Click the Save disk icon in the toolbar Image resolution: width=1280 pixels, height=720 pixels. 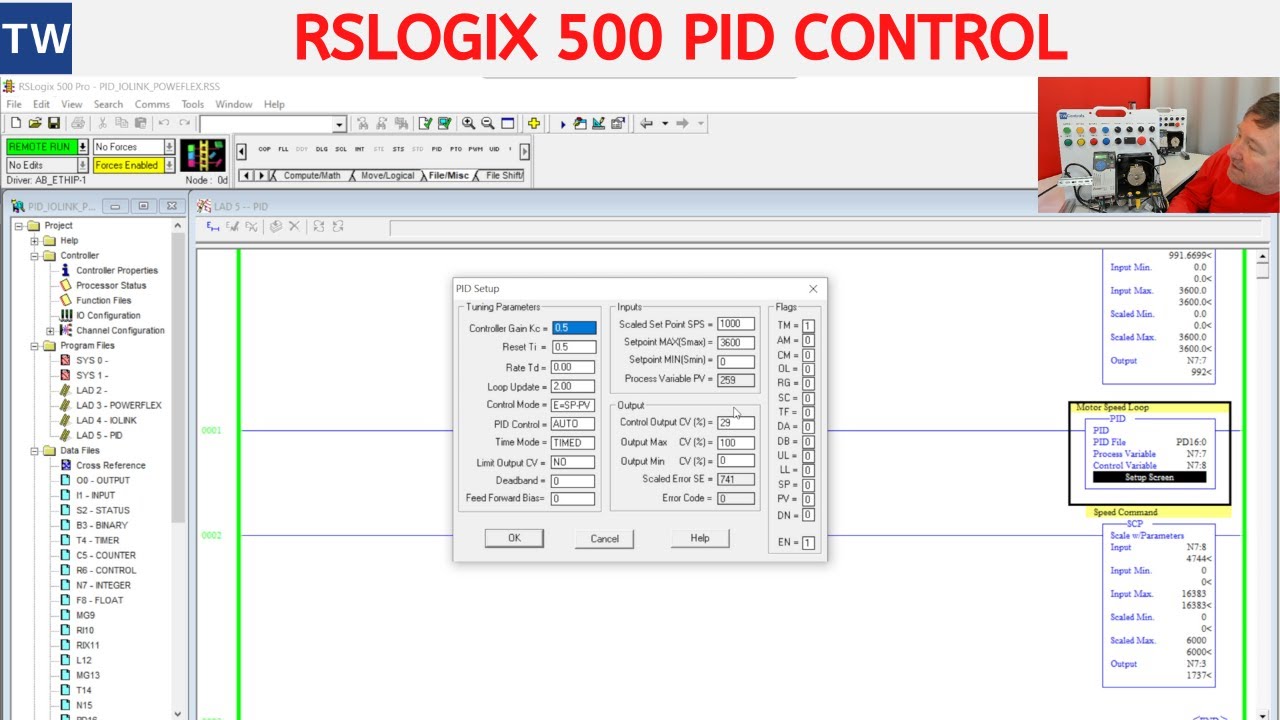click(54, 123)
